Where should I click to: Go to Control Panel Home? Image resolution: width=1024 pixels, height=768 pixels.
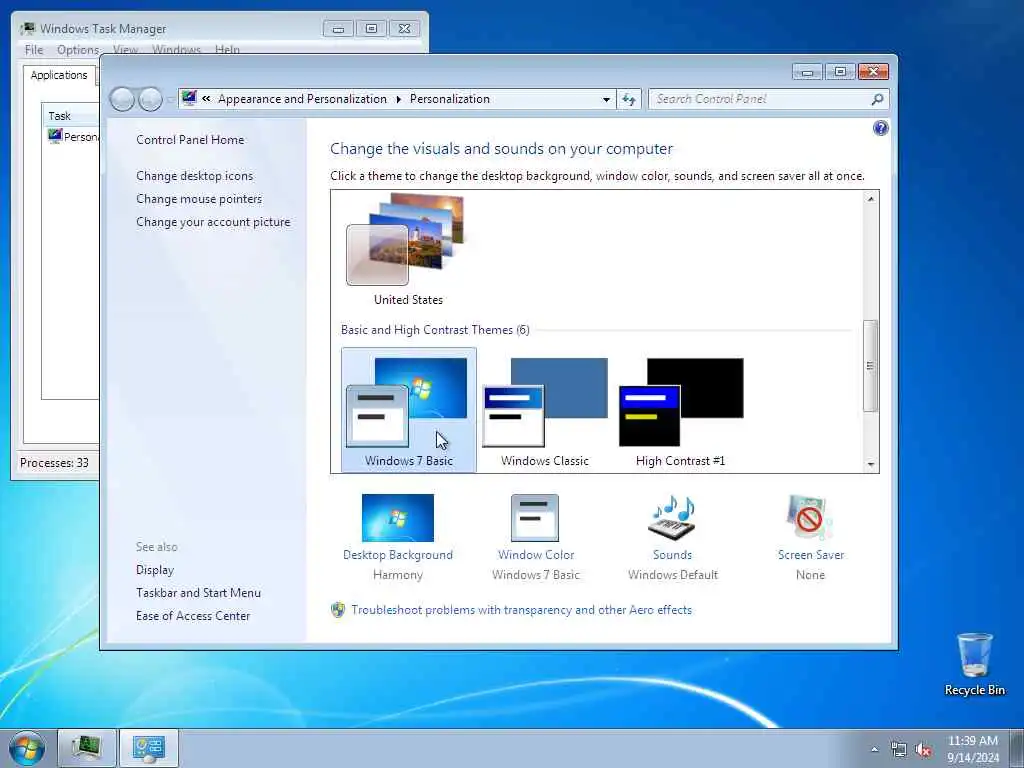(190, 140)
